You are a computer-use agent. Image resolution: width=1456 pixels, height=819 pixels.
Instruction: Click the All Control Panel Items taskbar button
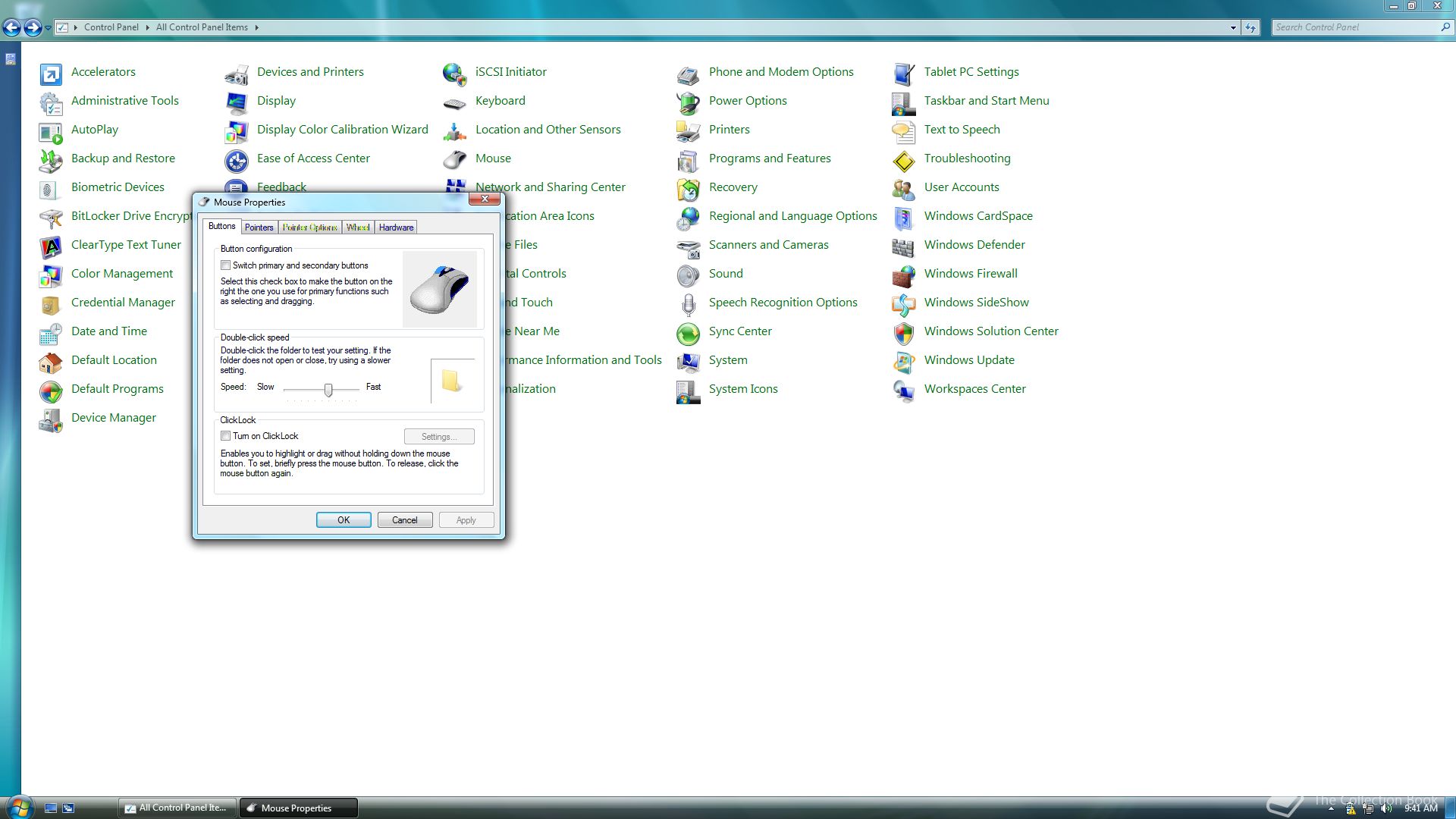tap(177, 808)
